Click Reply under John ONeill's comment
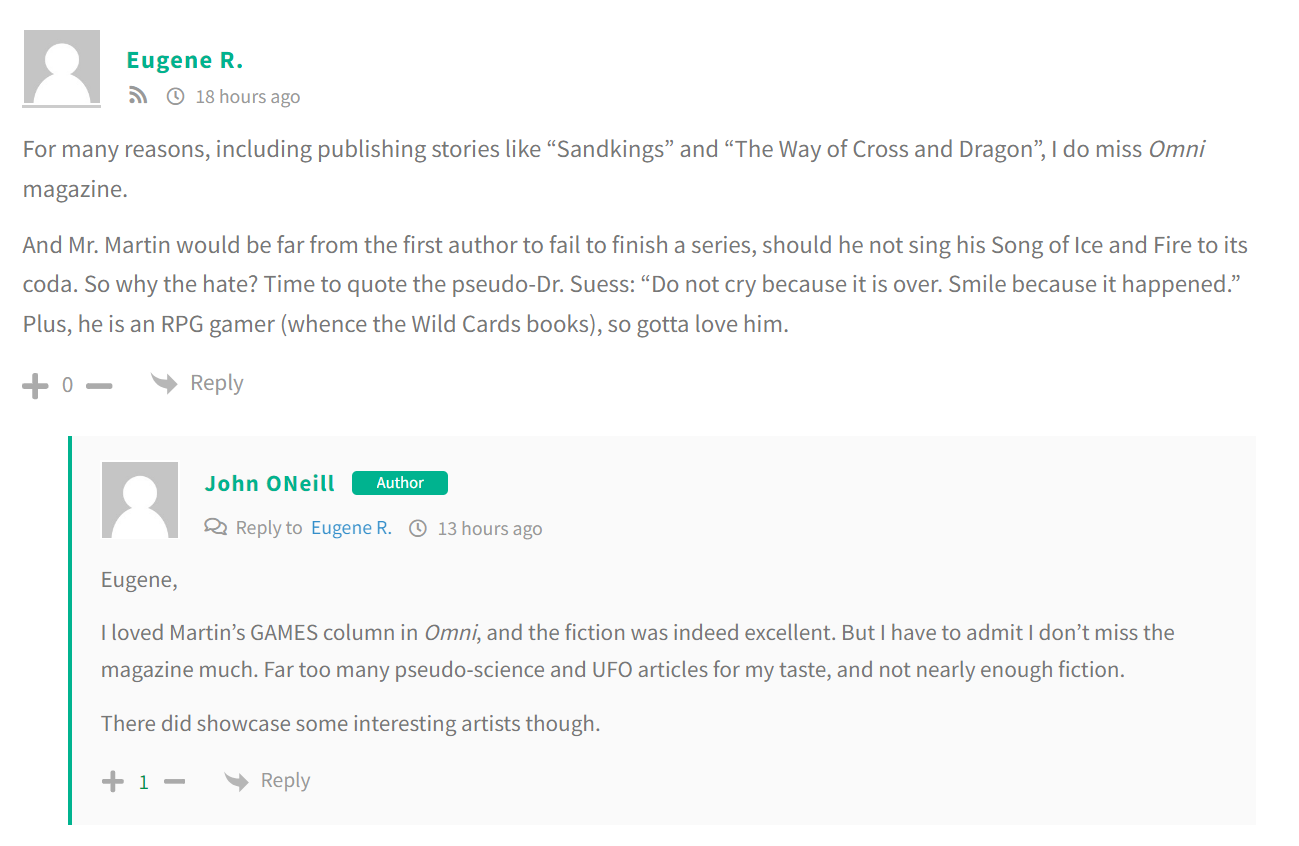1299x846 pixels. [x=285, y=781]
